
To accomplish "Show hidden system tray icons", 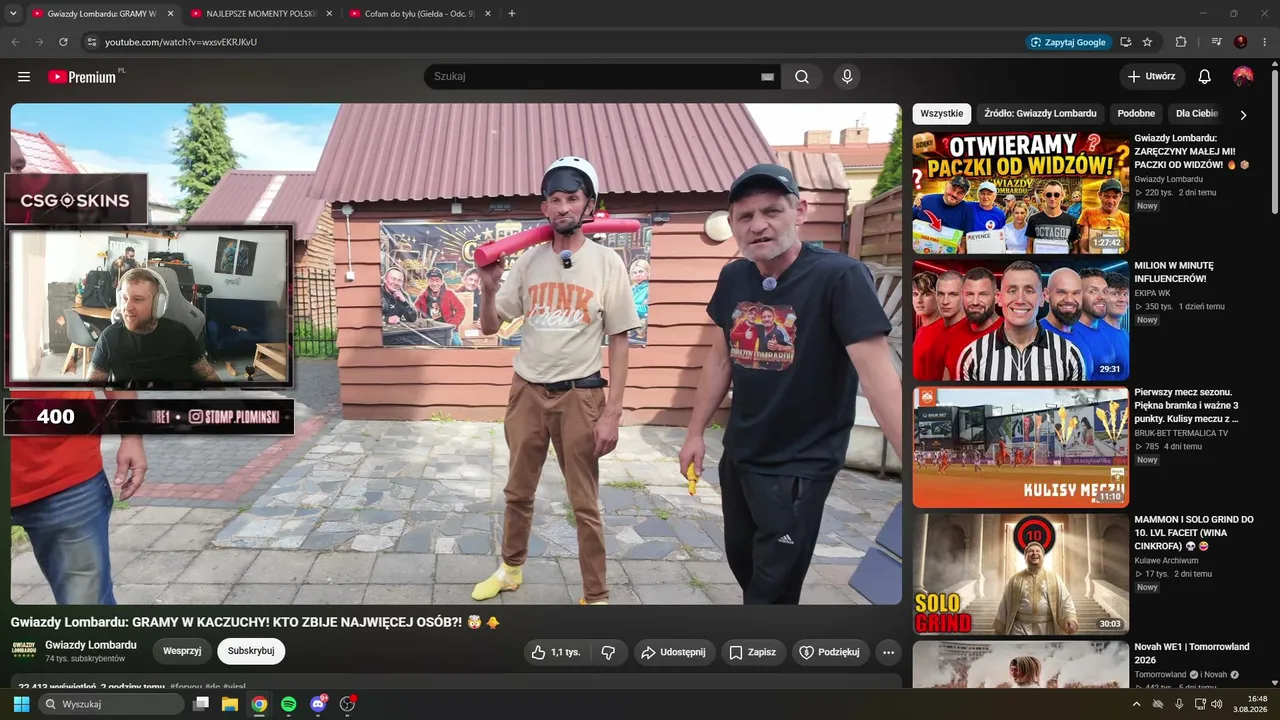I will tap(1136, 704).
